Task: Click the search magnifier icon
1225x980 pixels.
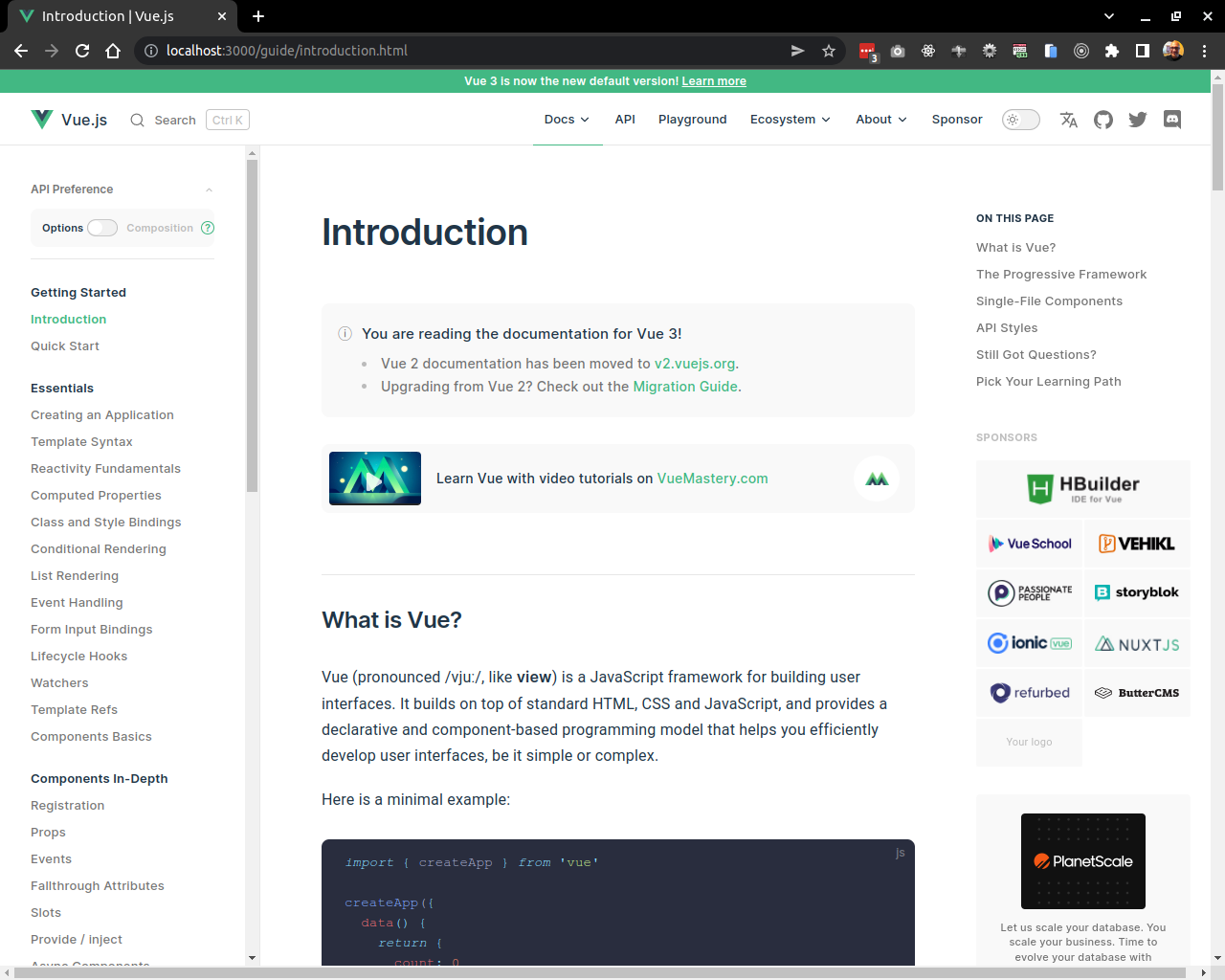Action: [138, 120]
